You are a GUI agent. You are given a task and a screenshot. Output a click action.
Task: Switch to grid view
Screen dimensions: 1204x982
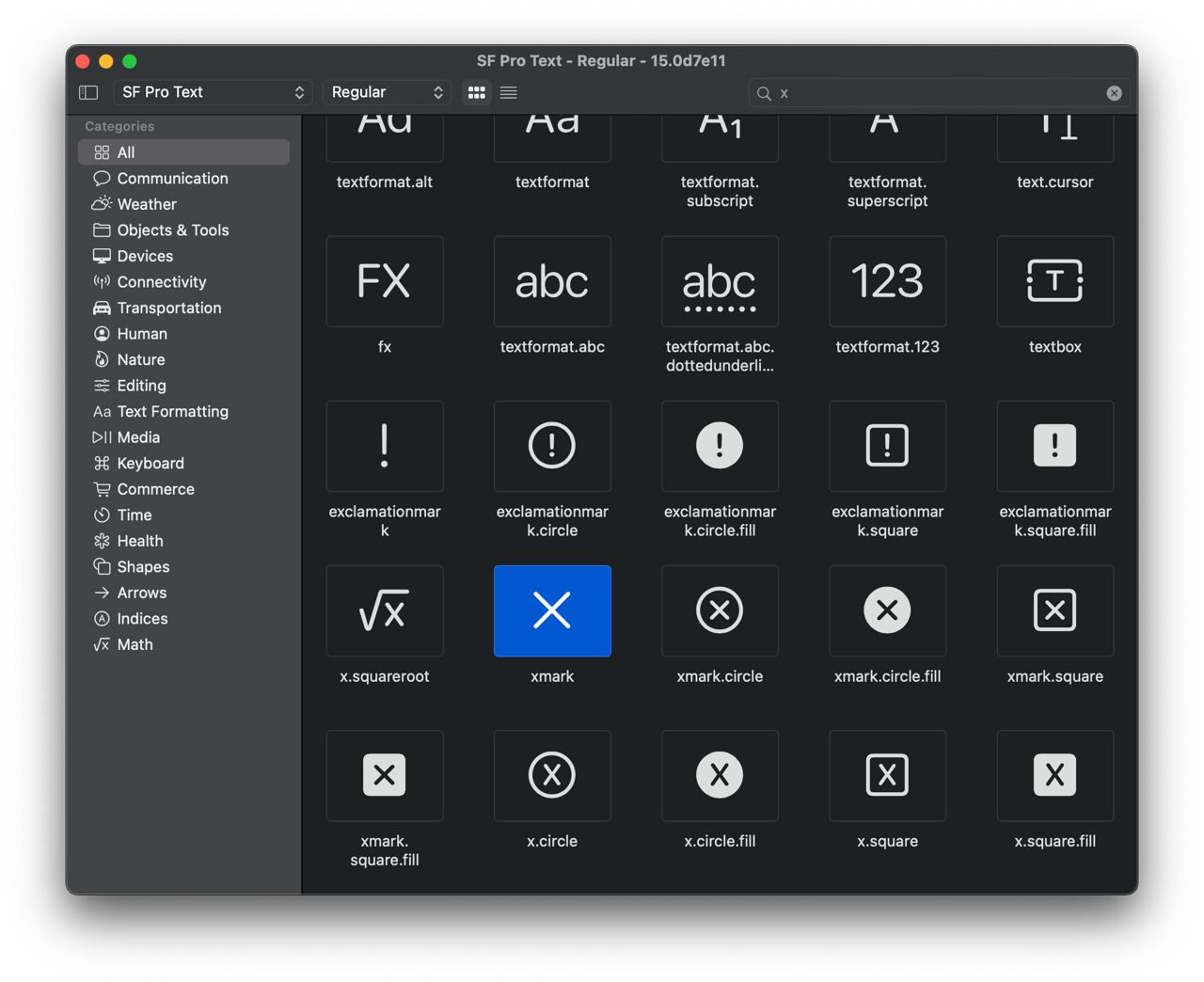477,92
